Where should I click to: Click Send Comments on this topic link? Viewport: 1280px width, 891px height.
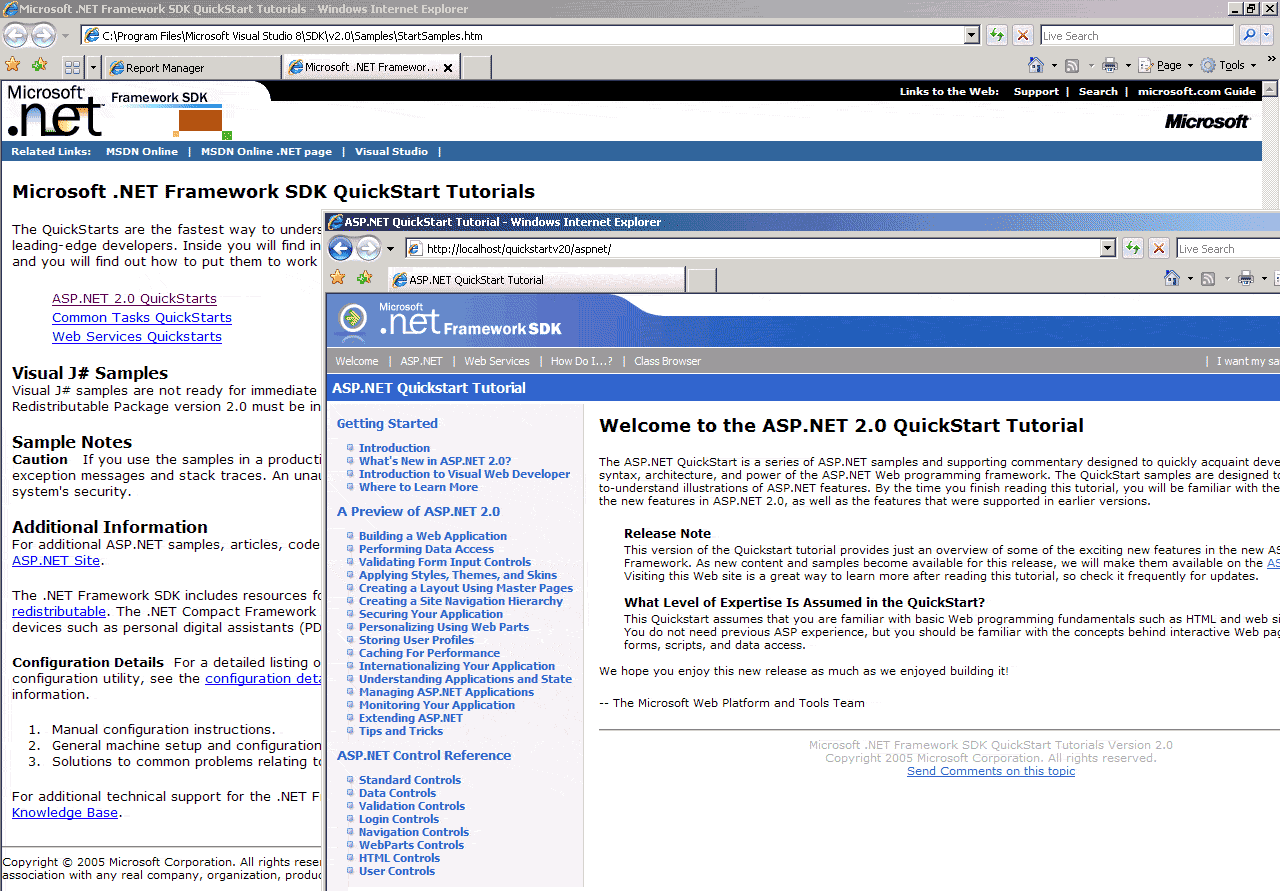[991, 771]
